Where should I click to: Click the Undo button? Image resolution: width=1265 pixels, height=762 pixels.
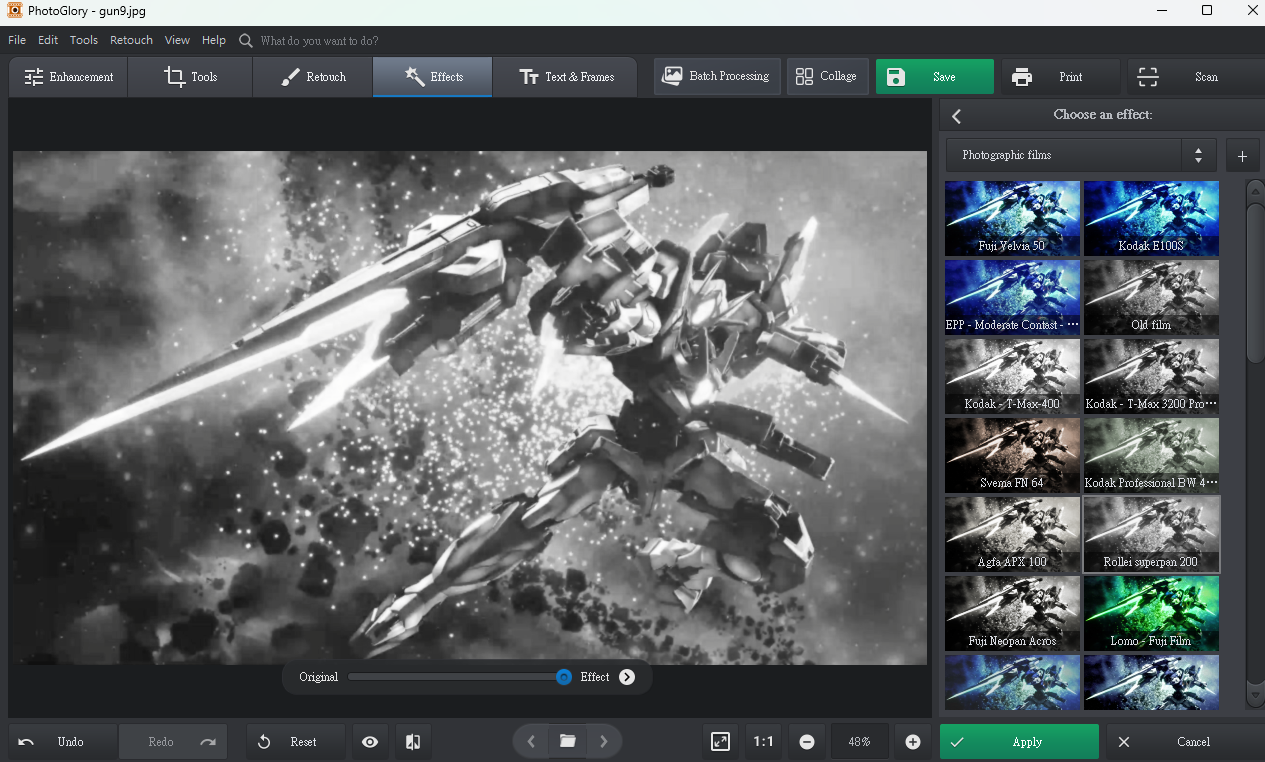pos(62,742)
